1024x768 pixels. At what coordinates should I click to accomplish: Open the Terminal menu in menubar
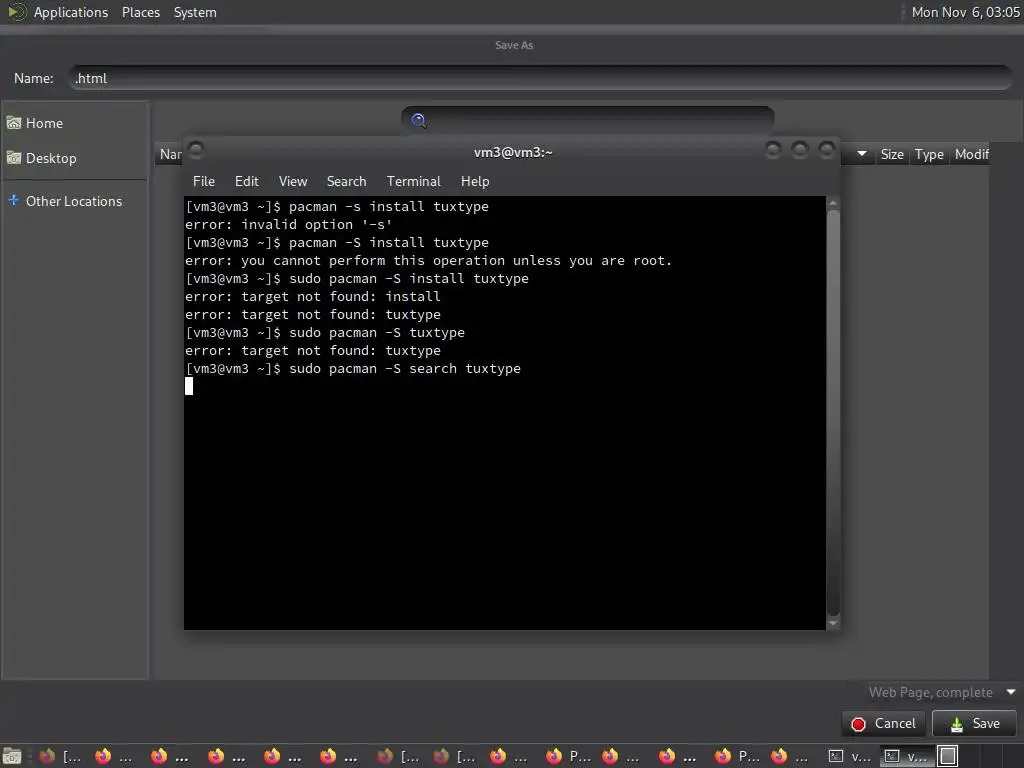(413, 182)
